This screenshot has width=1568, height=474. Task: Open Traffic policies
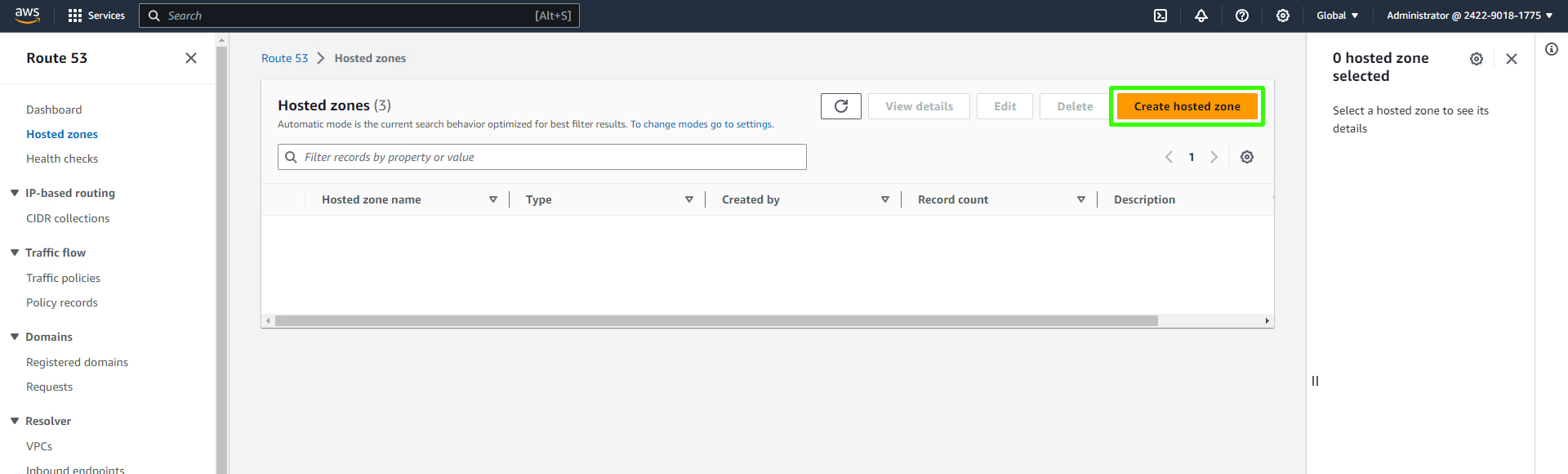tap(64, 278)
